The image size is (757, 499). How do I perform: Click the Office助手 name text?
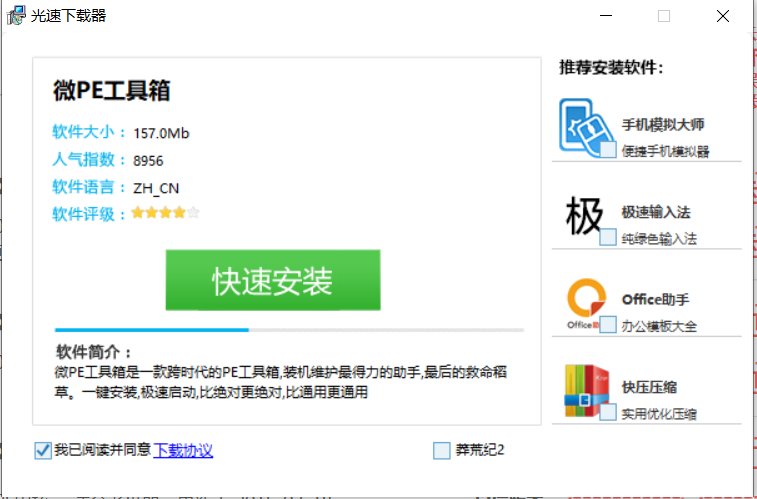pyautogui.click(x=655, y=299)
